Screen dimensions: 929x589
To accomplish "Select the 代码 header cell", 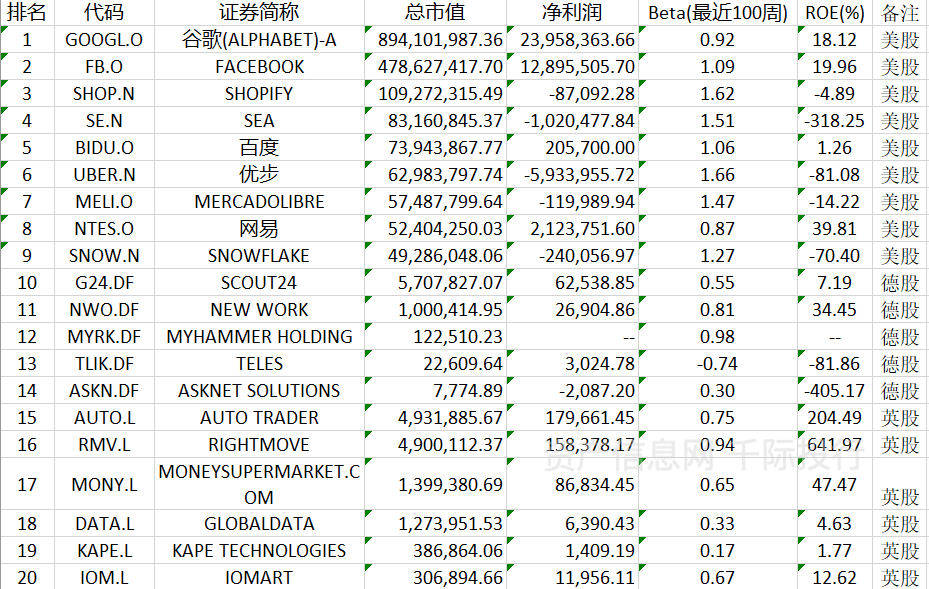I will coord(104,13).
